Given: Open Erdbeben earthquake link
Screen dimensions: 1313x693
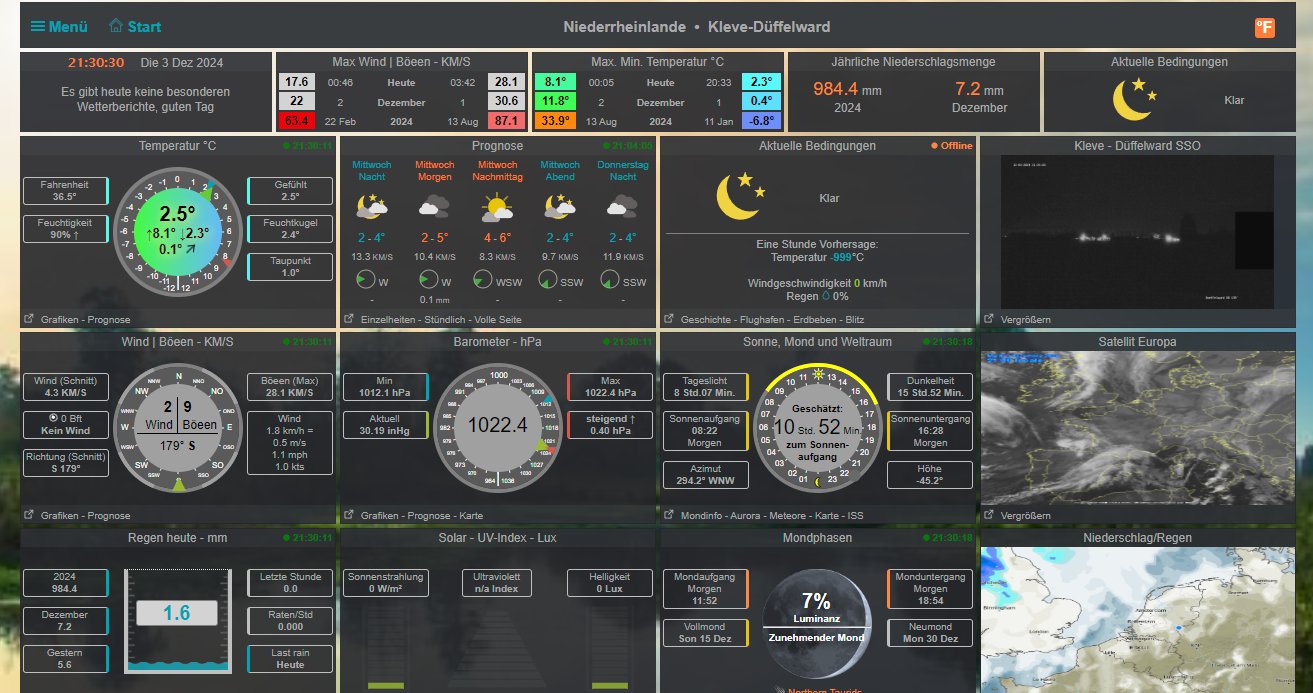Looking at the screenshot, I should click(x=815, y=320).
